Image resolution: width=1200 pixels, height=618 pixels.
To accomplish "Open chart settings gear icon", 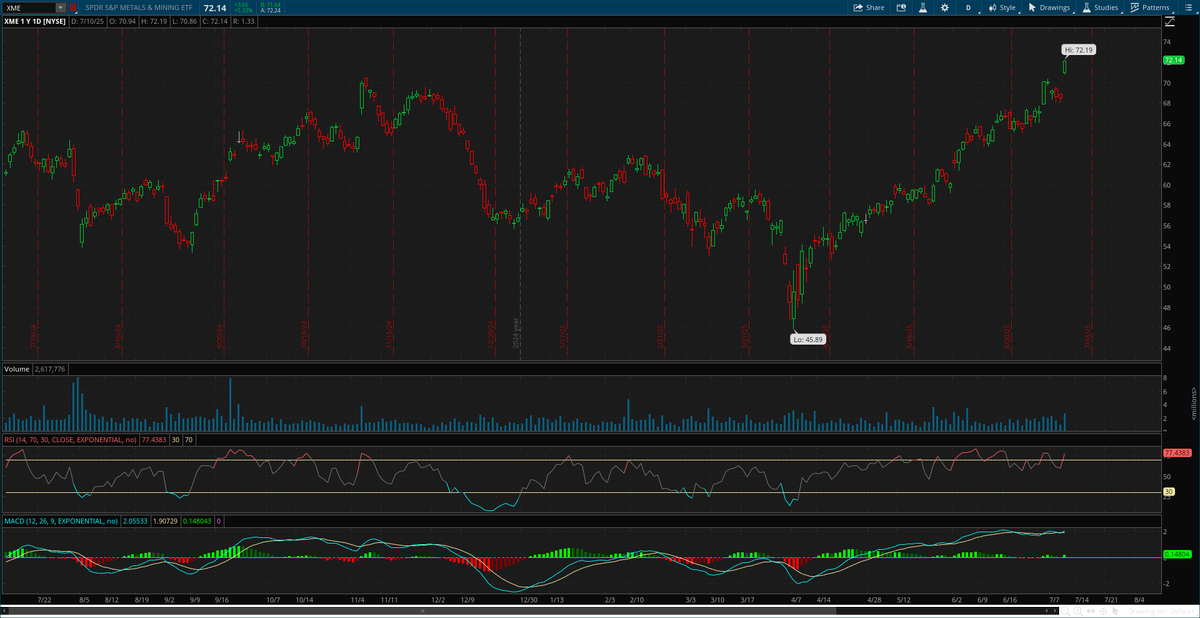I will [x=945, y=7].
